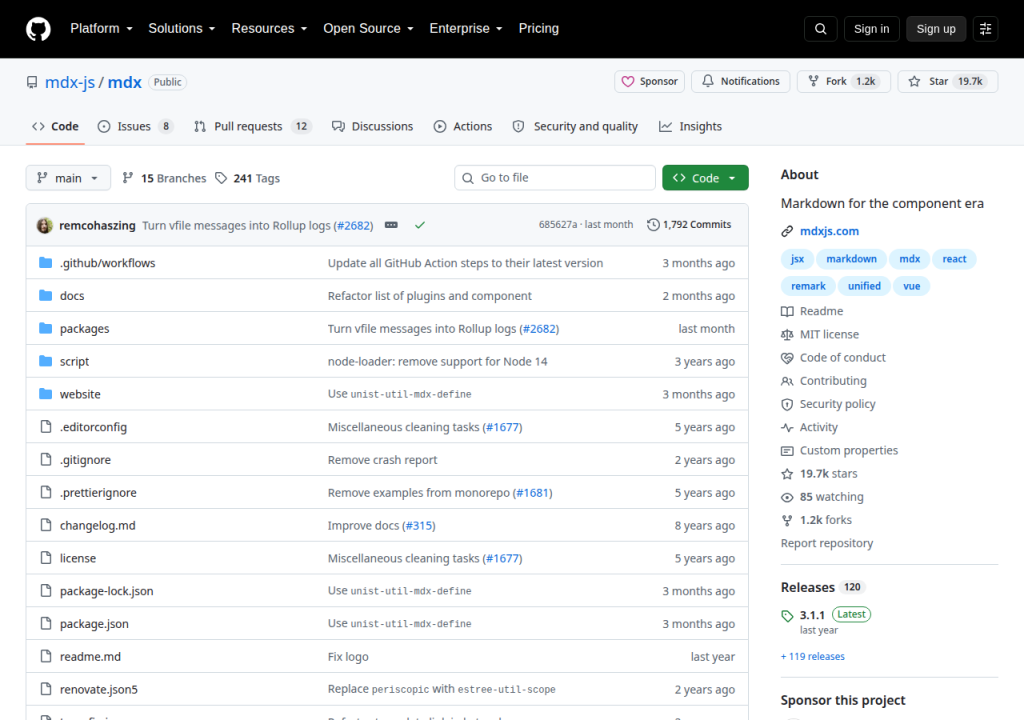The image size is (1024, 720).
Task: Expand the Enterprise menu
Action: click(x=466, y=29)
